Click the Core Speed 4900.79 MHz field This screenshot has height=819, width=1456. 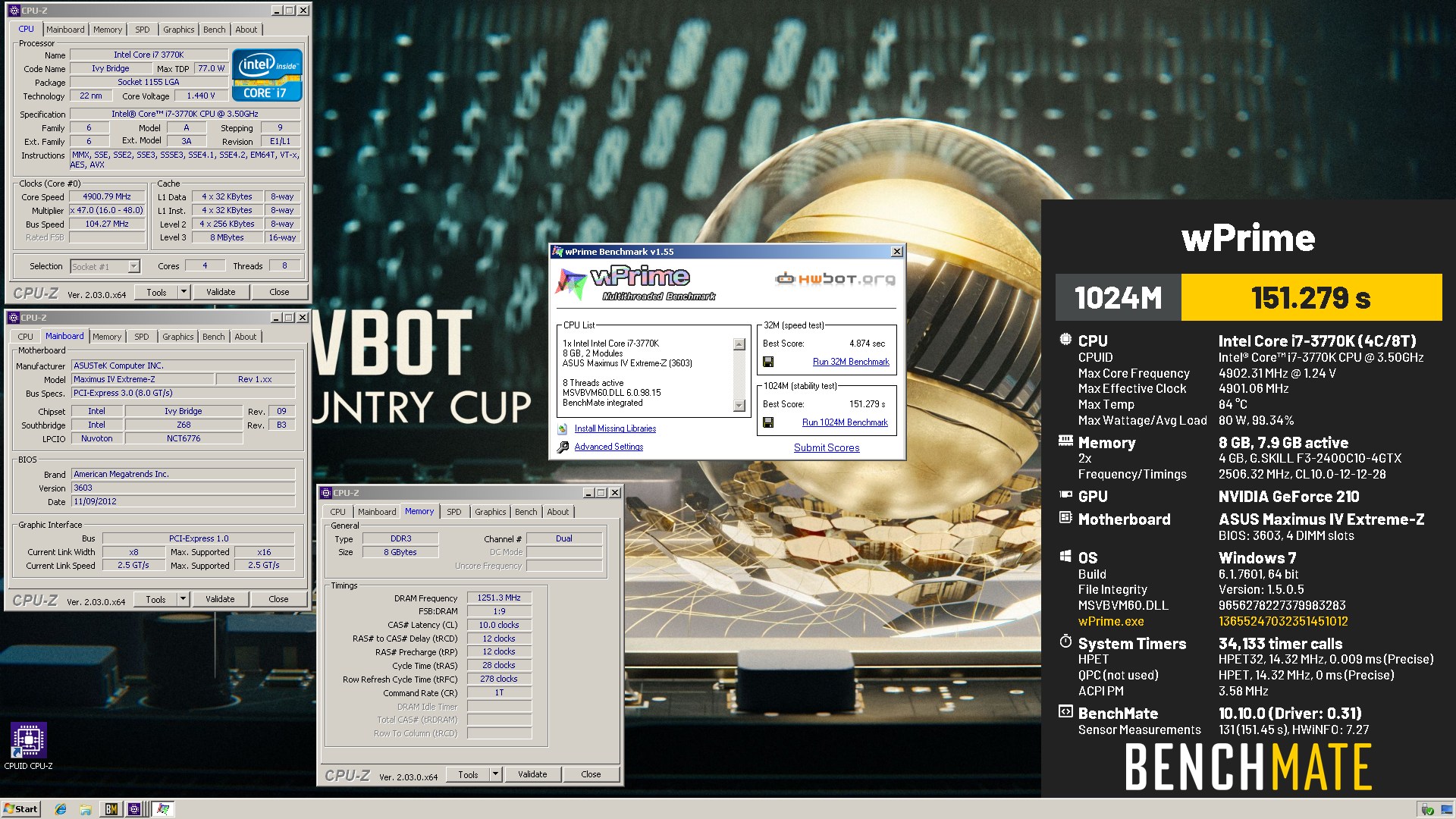click(x=107, y=196)
